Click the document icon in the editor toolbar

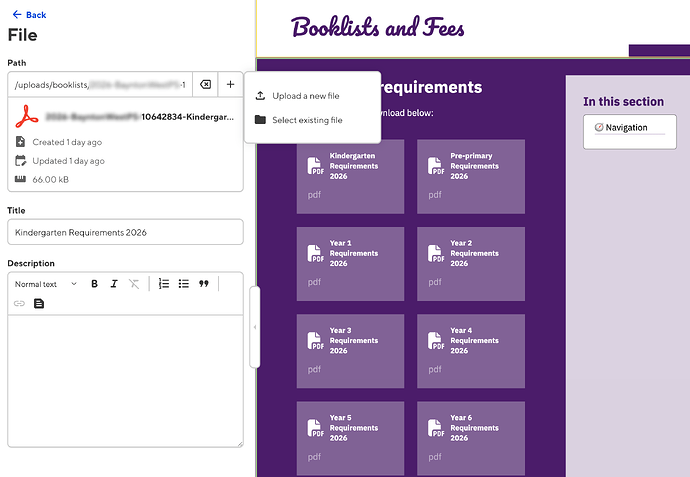pos(40,303)
